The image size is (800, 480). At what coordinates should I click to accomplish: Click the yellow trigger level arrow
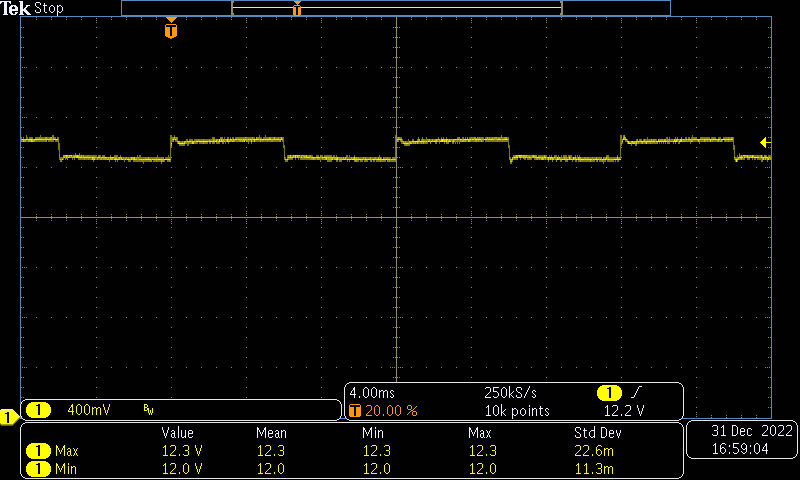tap(765, 142)
